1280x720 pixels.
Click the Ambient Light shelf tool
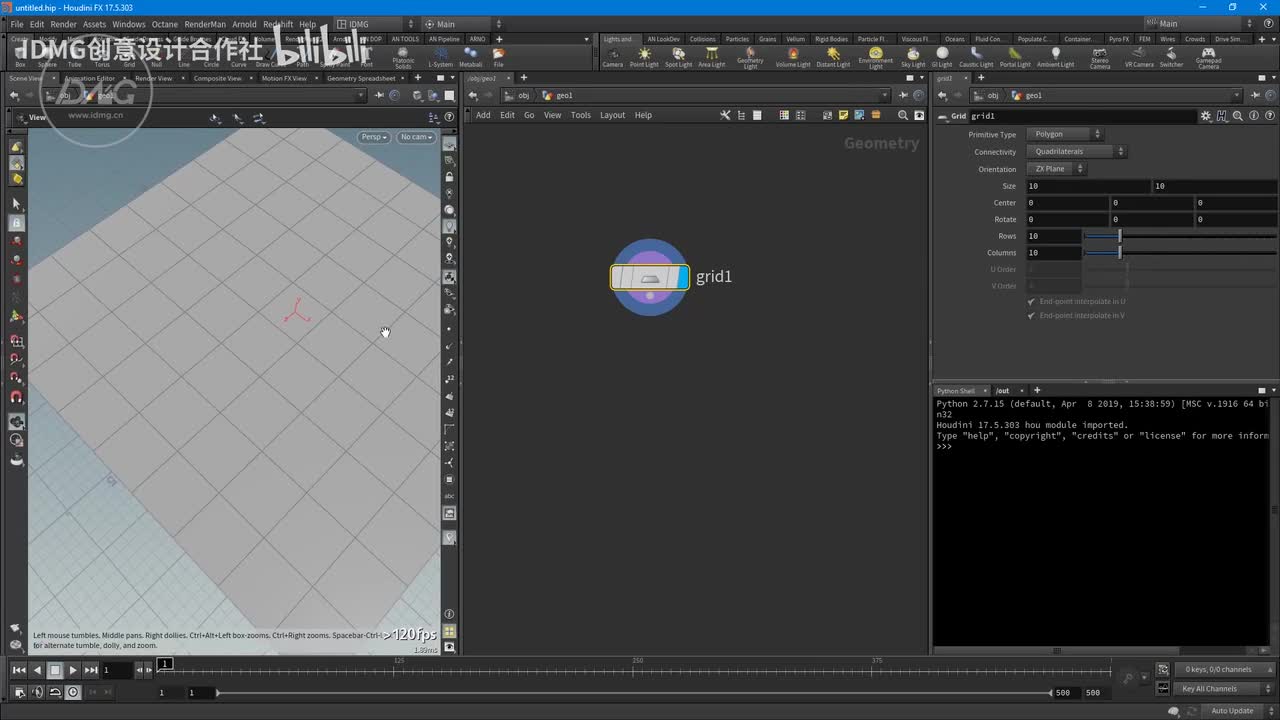(x=1055, y=57)
